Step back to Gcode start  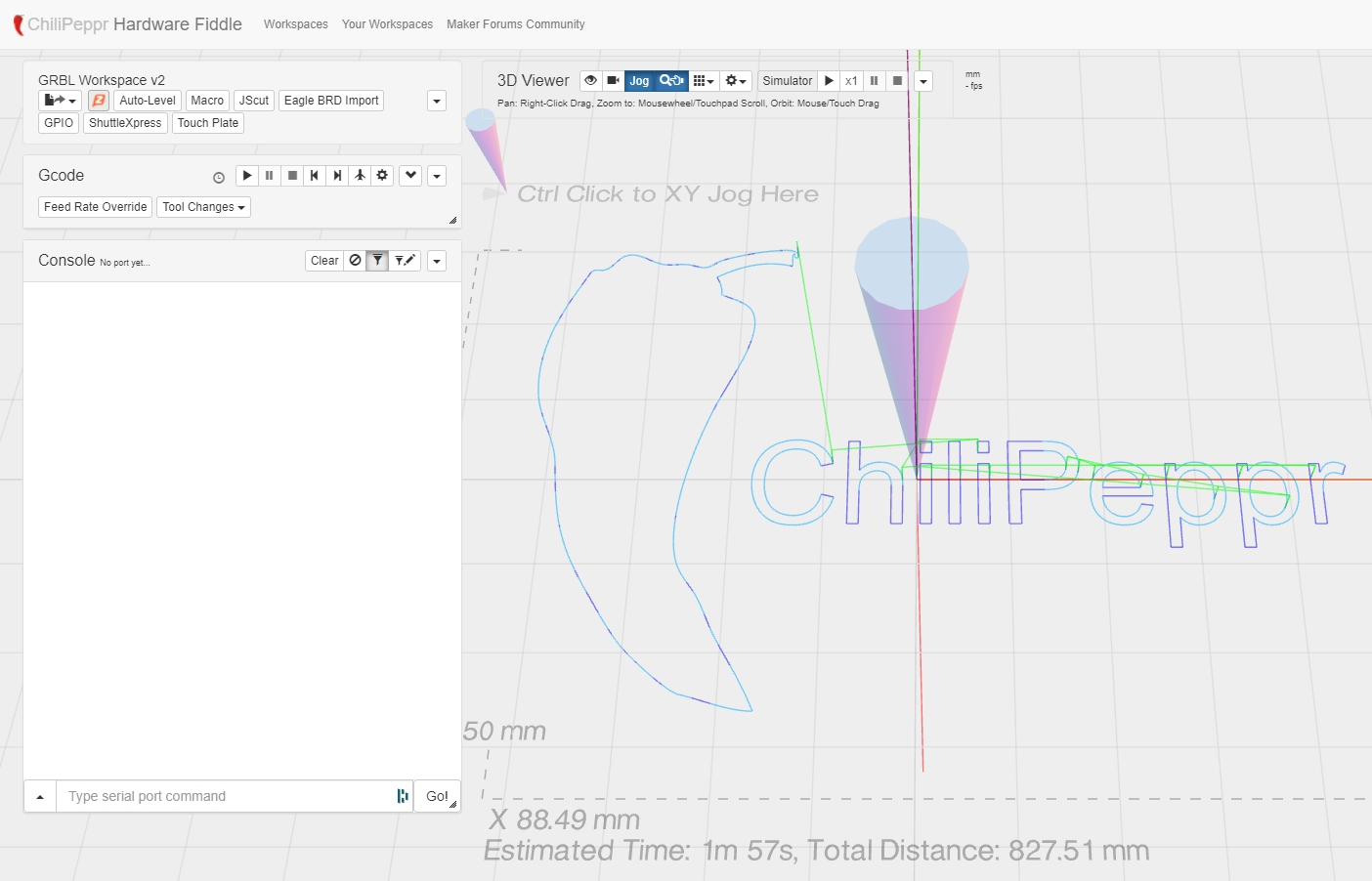(315, 176)
